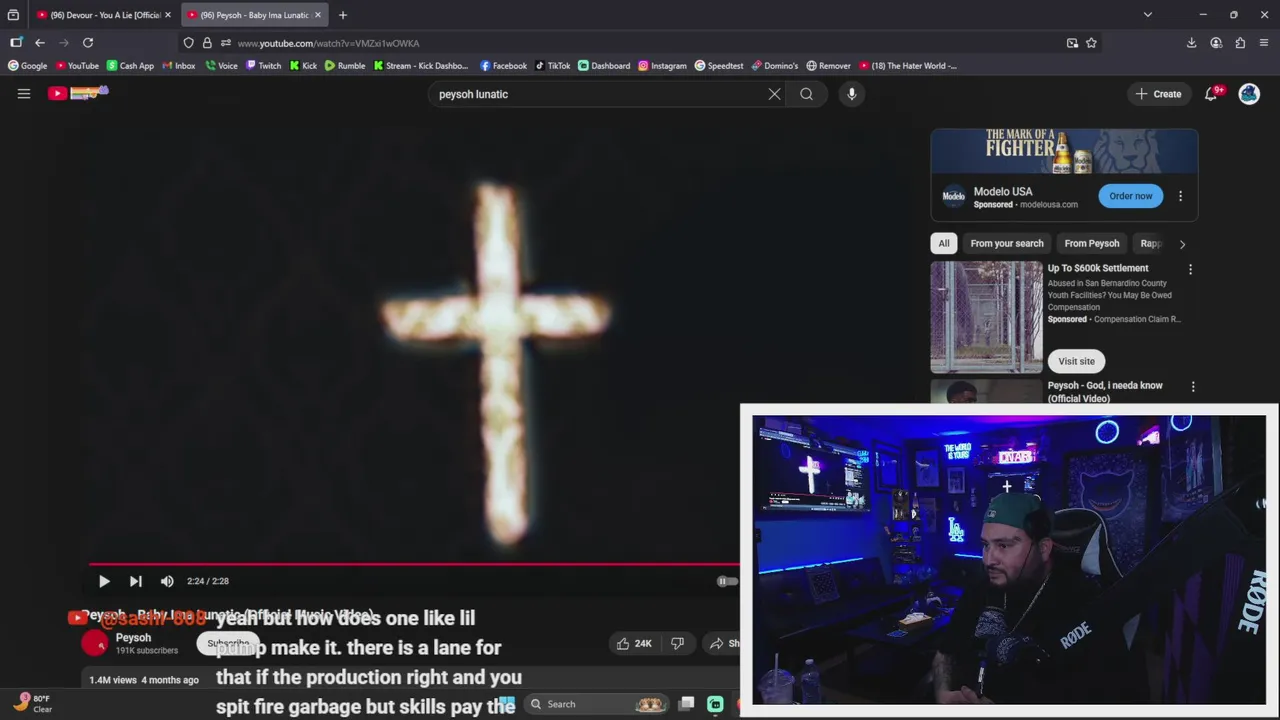Image resolution: width=1280 pixels, height=720 pixels.
Task: Open options for the $600k Settlement ad
Action: coord(1190,269)
